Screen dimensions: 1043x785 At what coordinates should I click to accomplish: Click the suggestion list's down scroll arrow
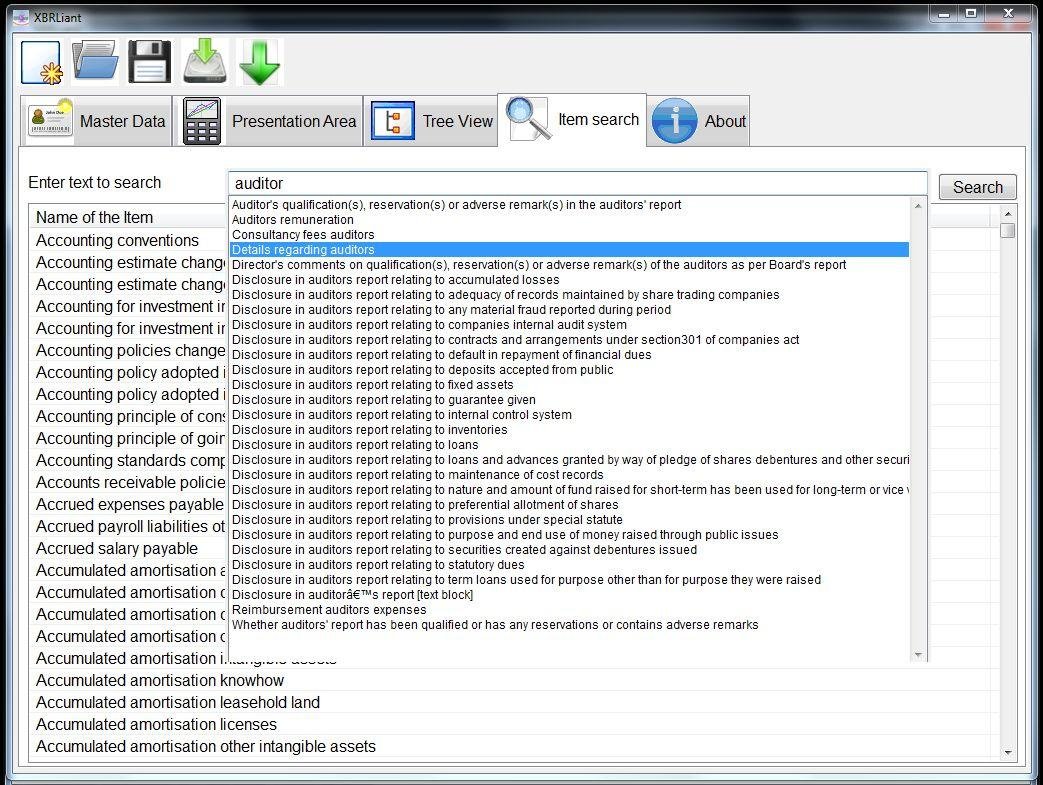918,655
